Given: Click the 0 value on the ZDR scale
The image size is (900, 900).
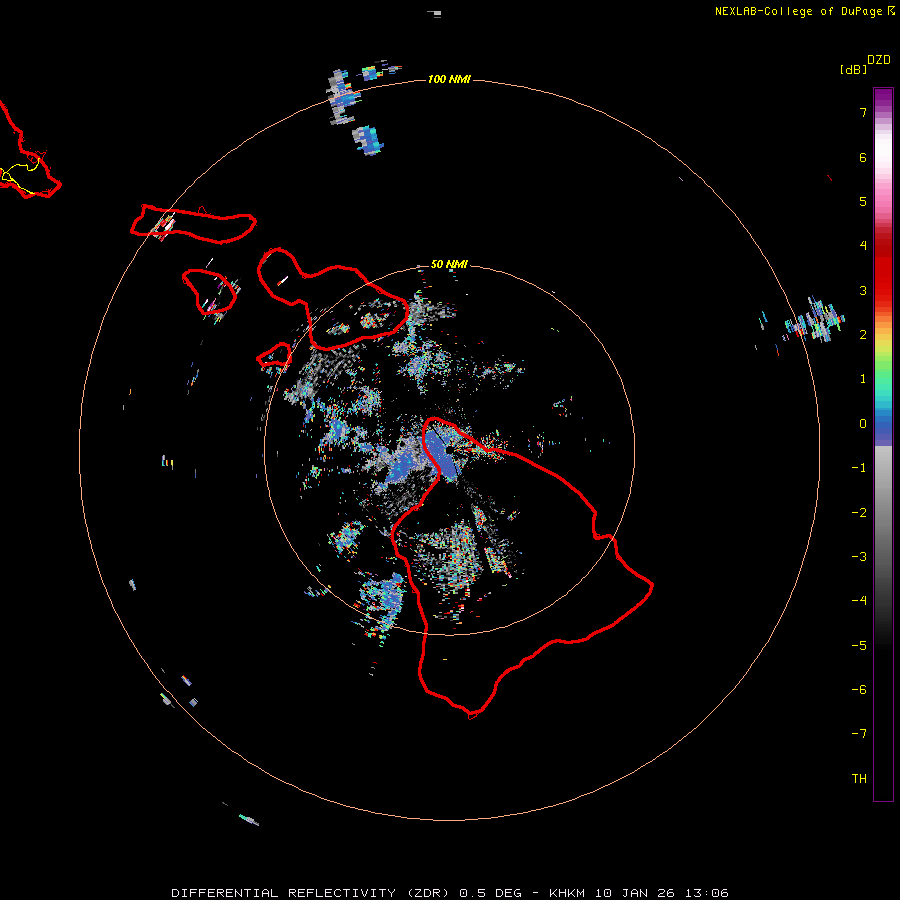Looking at the screenshot, I should click(863, 424).
